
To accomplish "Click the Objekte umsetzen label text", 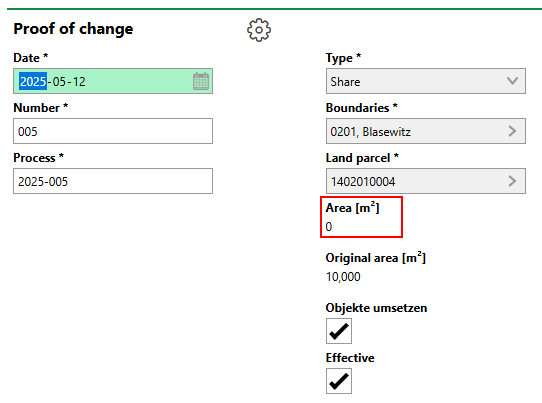I will (x=376, y=308).
